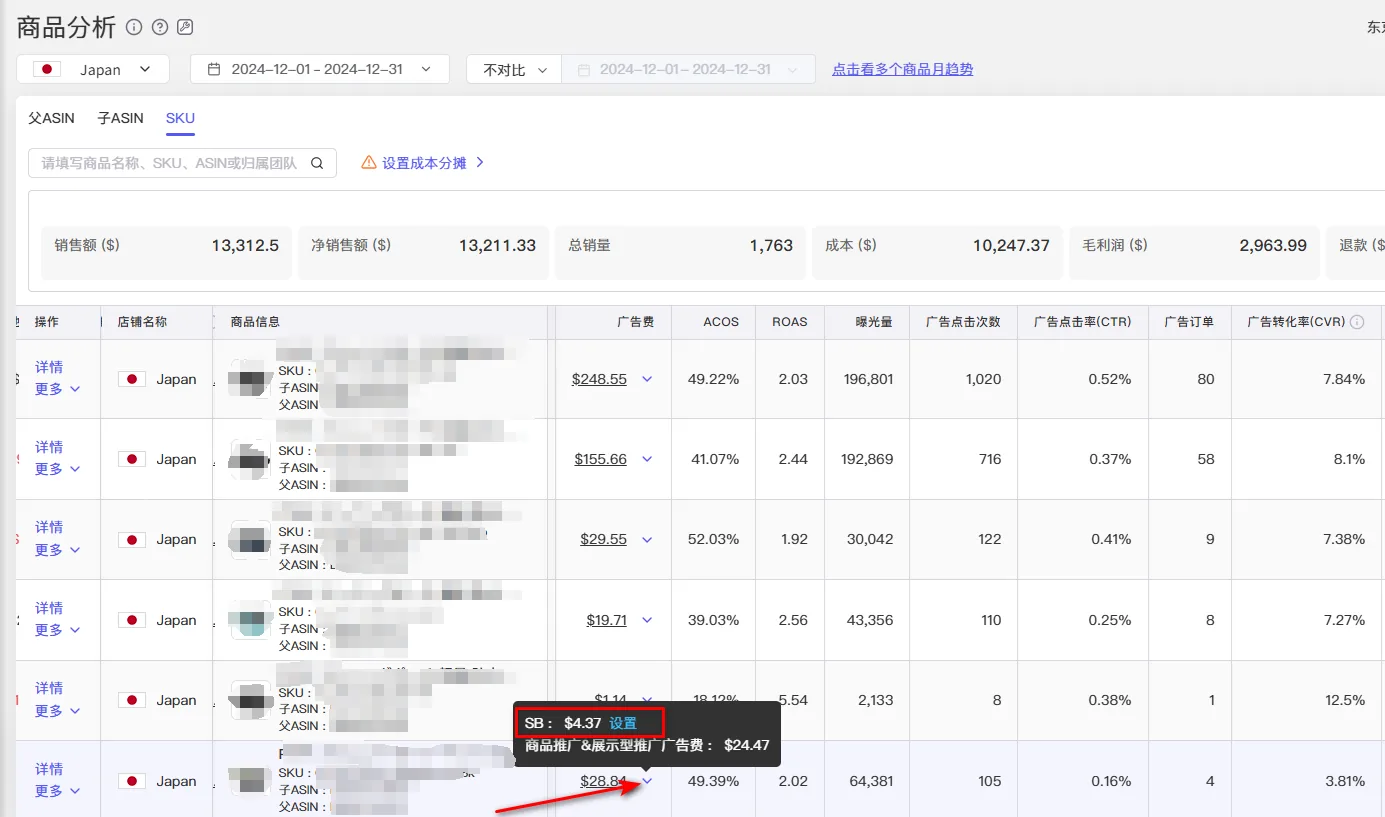Open the 设置成本分摊 link
This screenshot has width=1385, height=817.
click(x=424, y=162)
